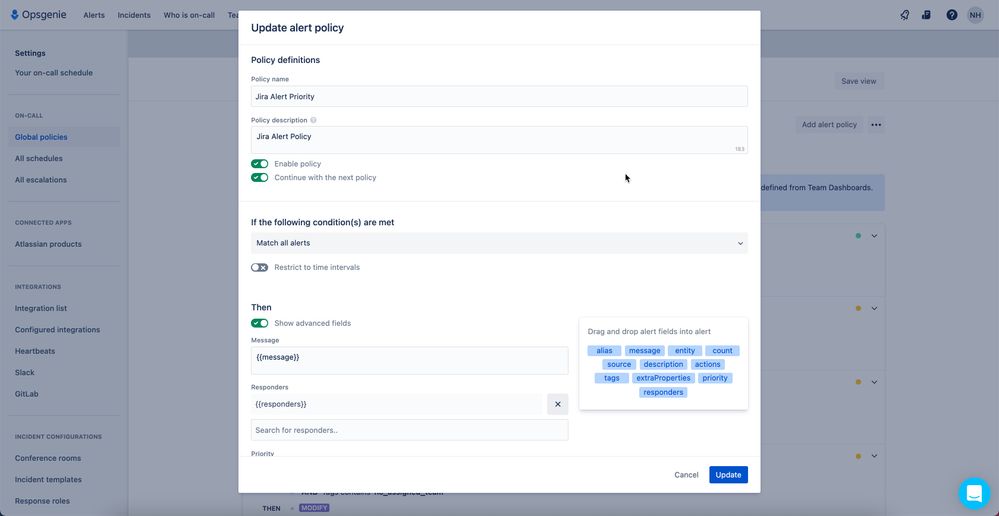The height and width of the screenshot is (516, 999).
Task: Select the source field tag
Action: point(619,364)
